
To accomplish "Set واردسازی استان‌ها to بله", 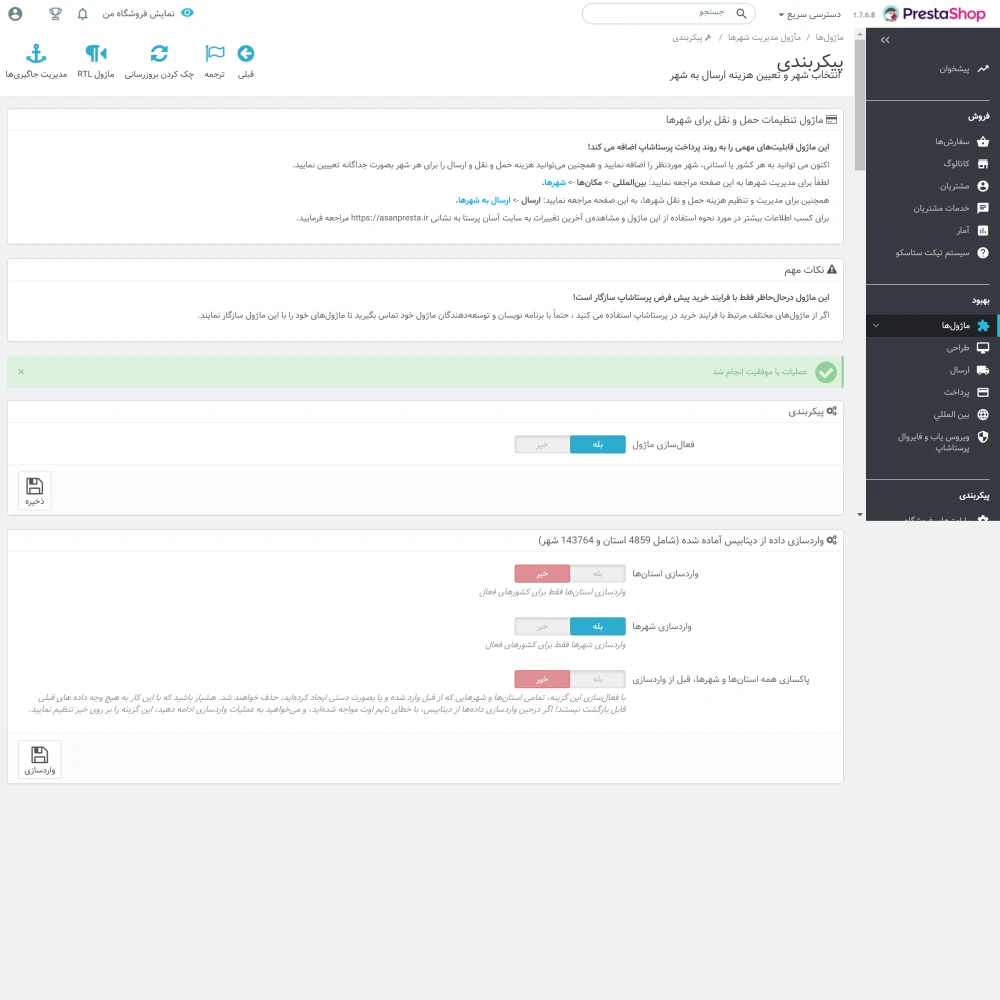I will tap(598, 574).
